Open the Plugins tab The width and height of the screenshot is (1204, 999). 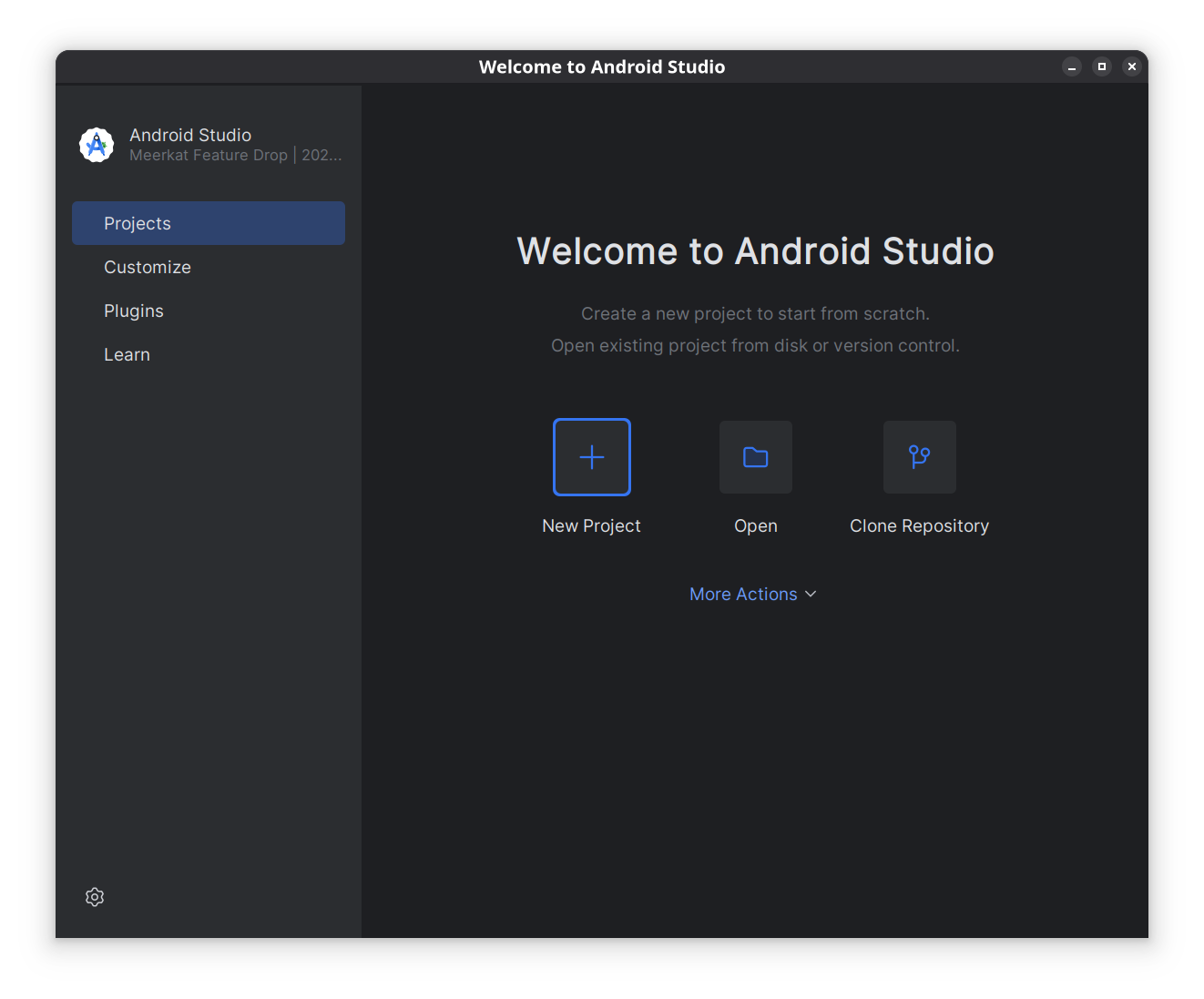pos(209,311)
